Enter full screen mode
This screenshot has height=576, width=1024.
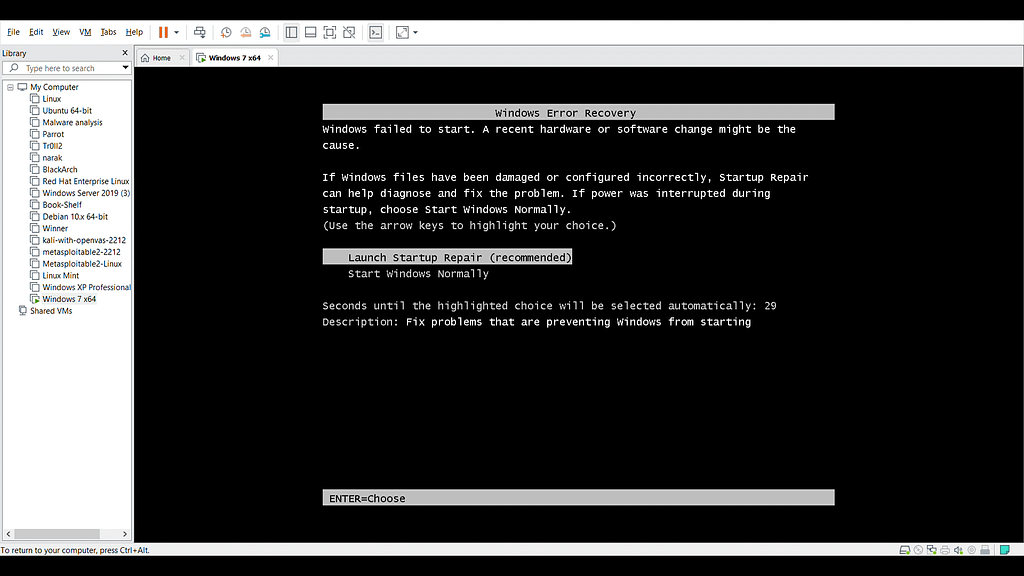330,32
